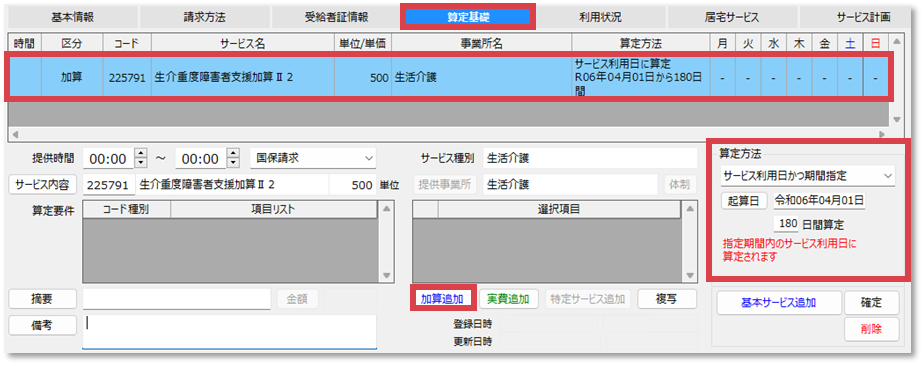Viewport: 924px width, 366px height.
Task: Click the 180 日間算定 field
Action: point(786,224)
